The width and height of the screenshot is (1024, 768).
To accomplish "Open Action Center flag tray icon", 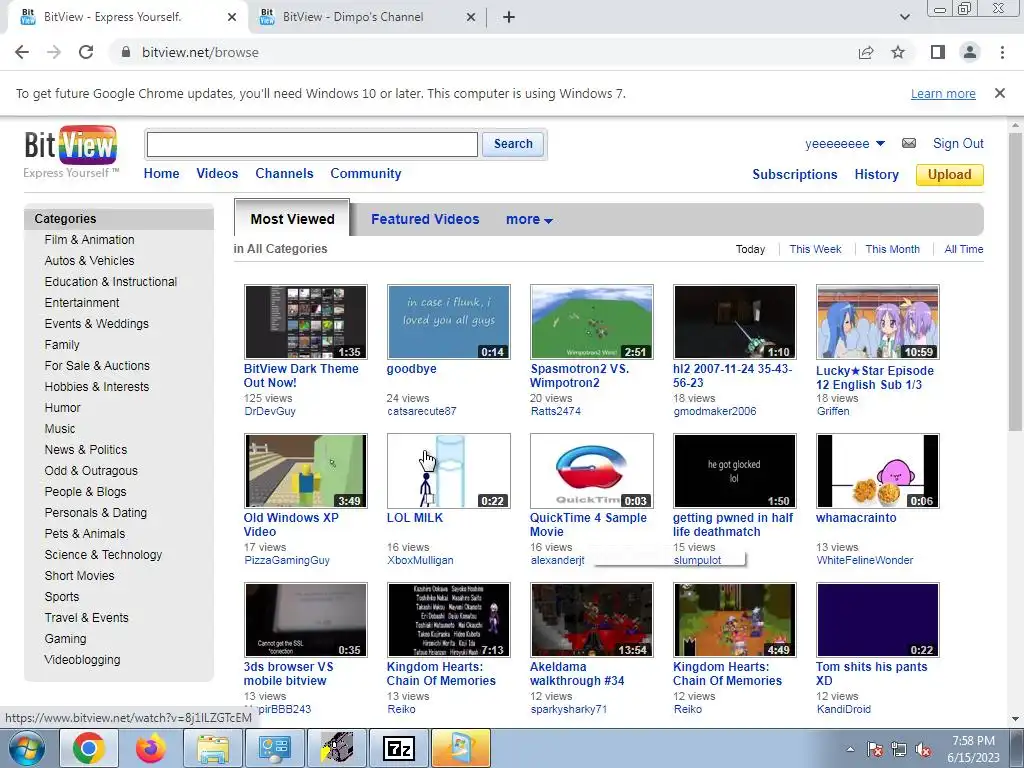I will [x=874, y=749].
